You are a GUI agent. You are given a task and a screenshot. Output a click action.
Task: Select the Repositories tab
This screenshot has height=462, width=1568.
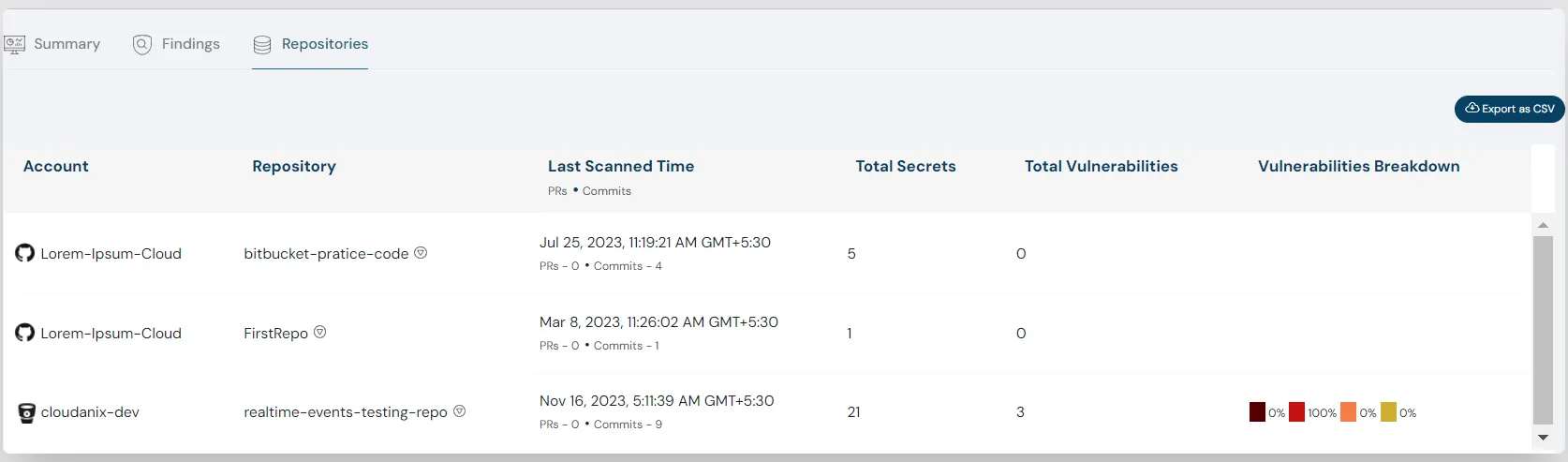pyautogui.click(x=324, y=44)
